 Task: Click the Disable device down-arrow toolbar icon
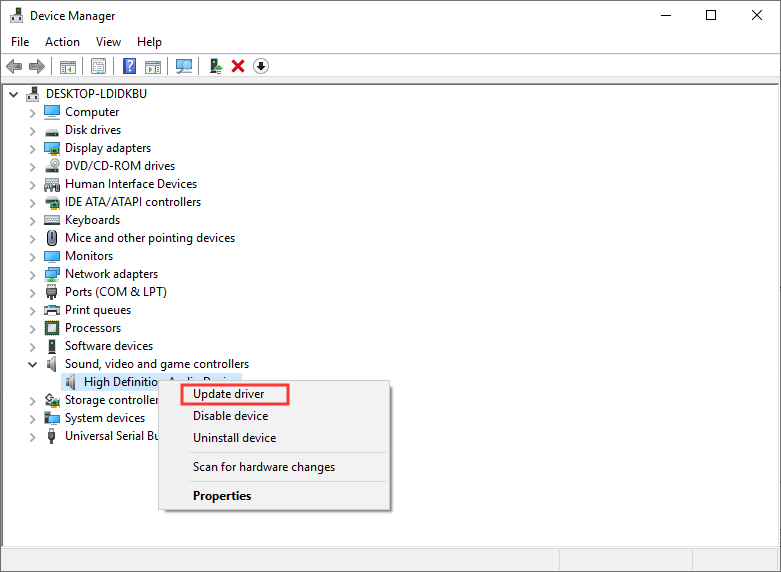click(x=260, y=66)
